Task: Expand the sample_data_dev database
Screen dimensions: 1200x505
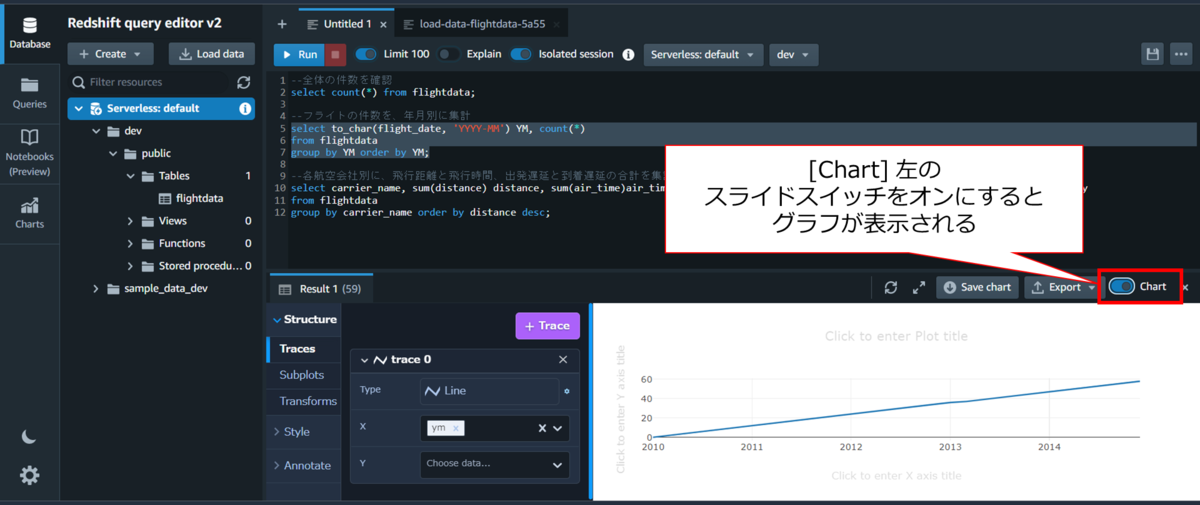Action: point(96,288)
